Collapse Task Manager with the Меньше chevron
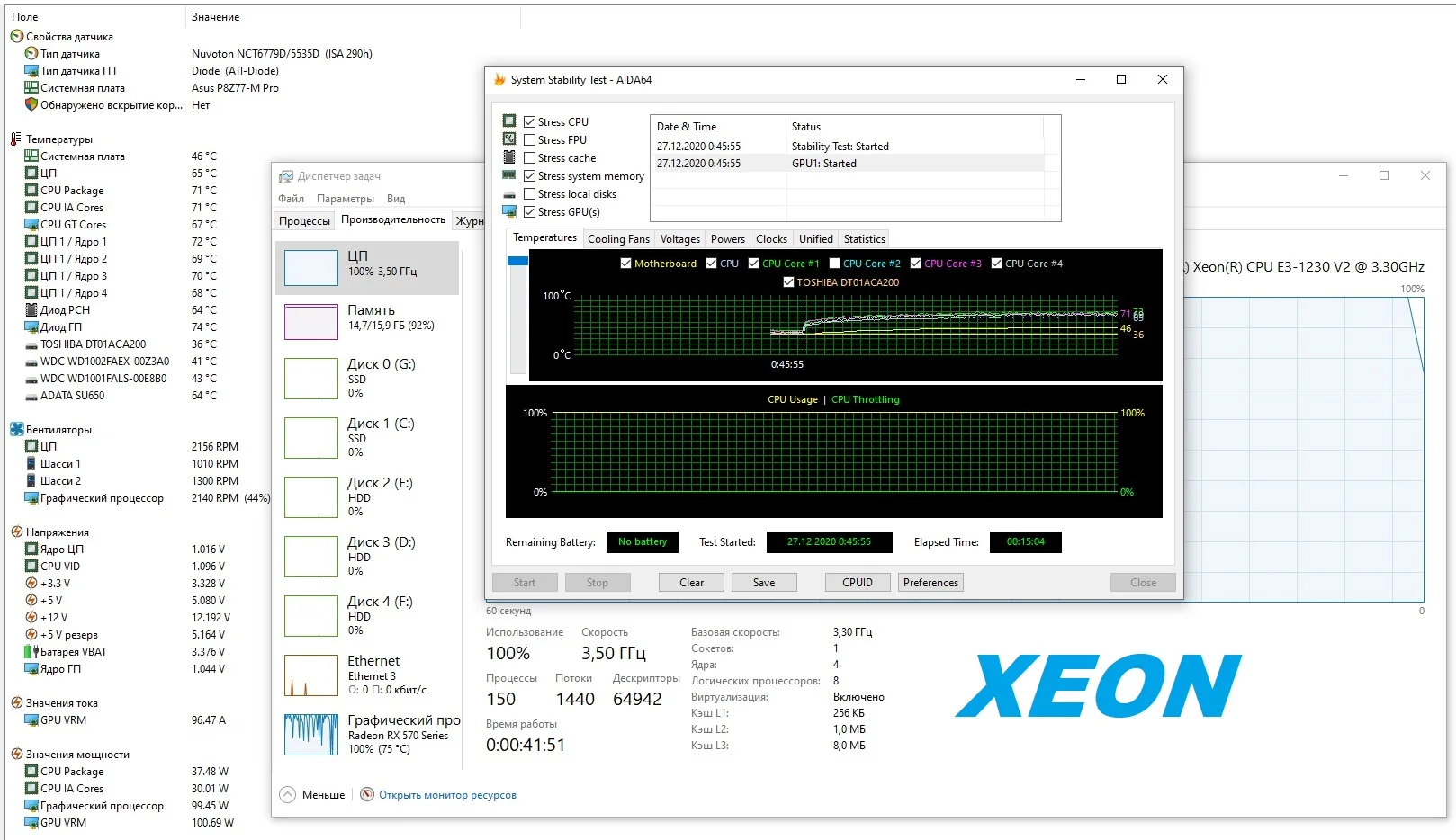Viewport: 1456px width, 840px height. 288,795
